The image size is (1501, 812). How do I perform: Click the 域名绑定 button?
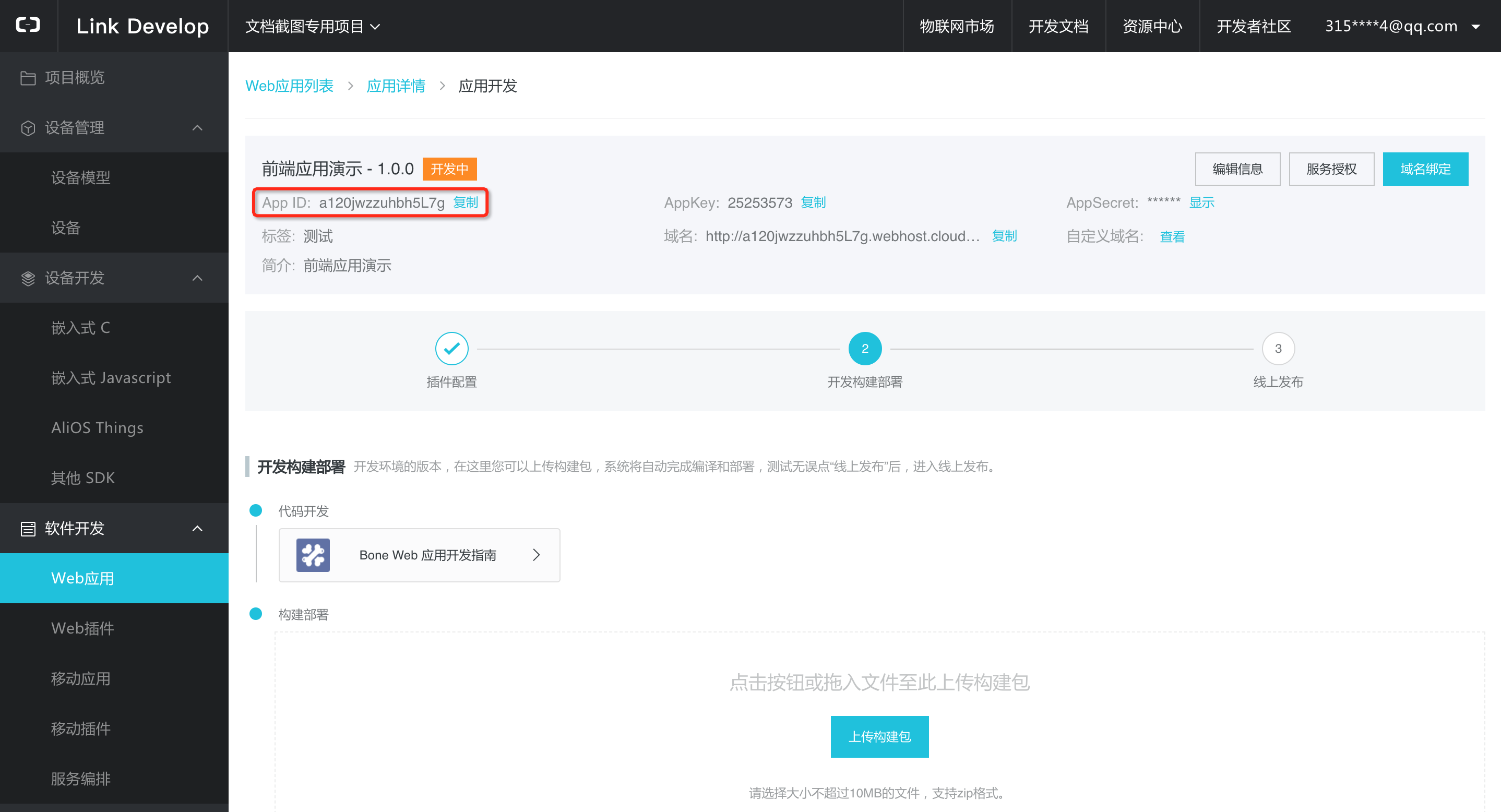(1425, 169)
